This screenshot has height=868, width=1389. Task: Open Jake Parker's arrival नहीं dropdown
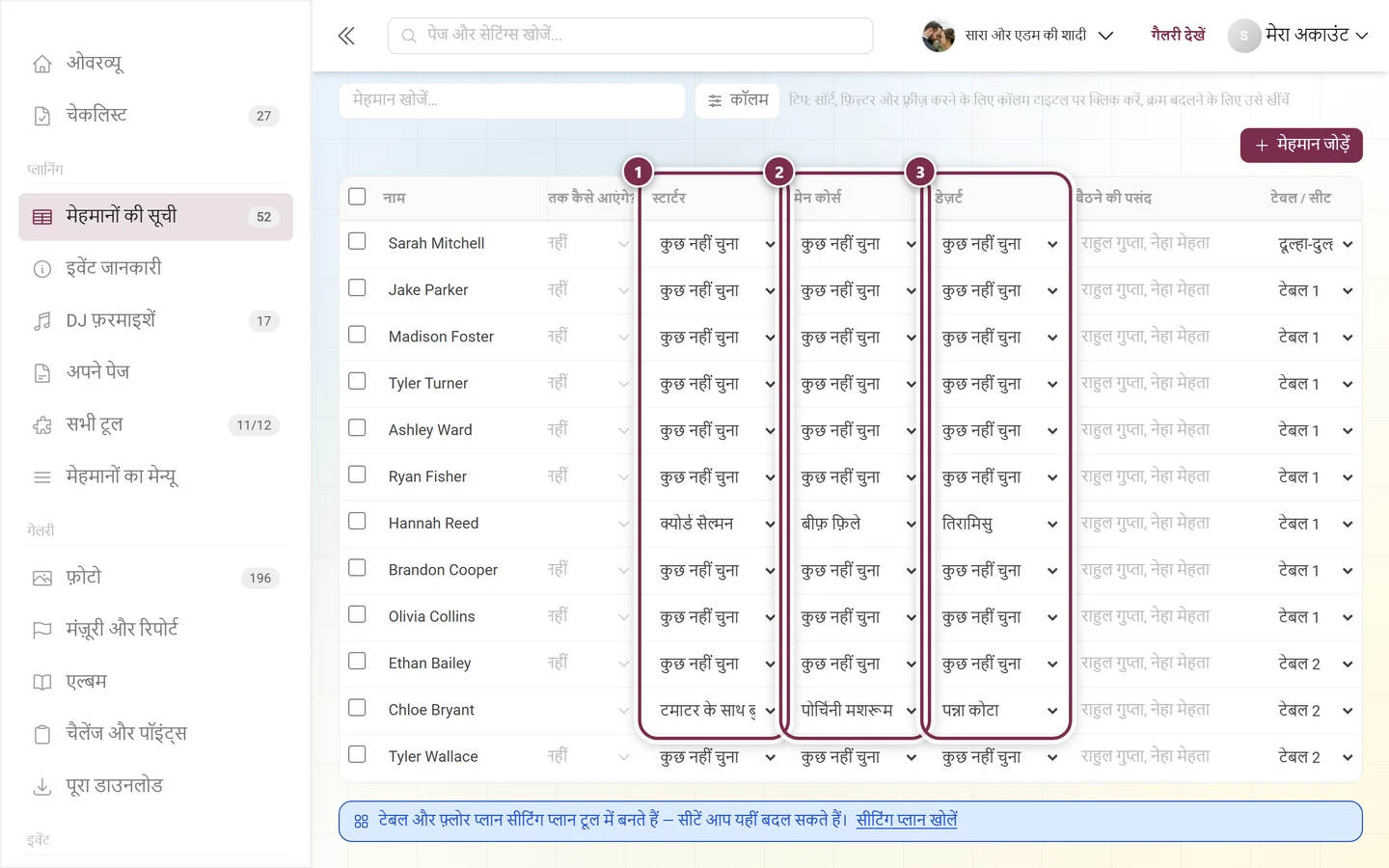tap(588, 290)
